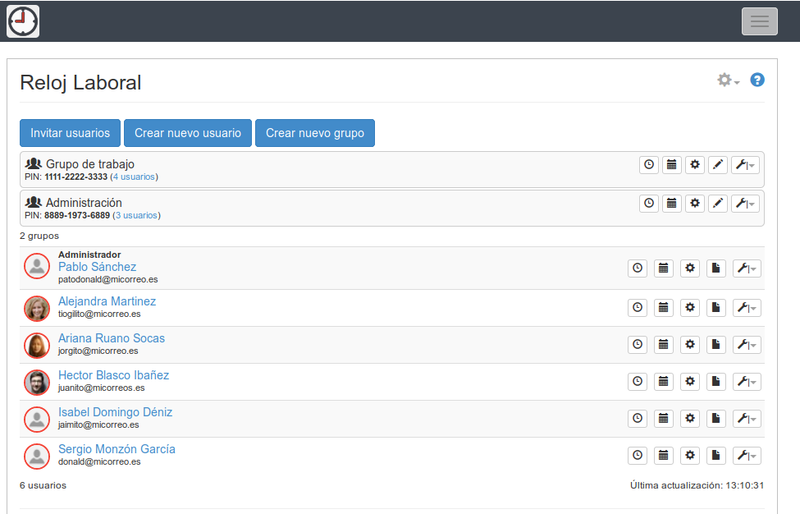Toggle the hamburger navigation menu
This screenshot has height=514, width=800.
(759, 21)
